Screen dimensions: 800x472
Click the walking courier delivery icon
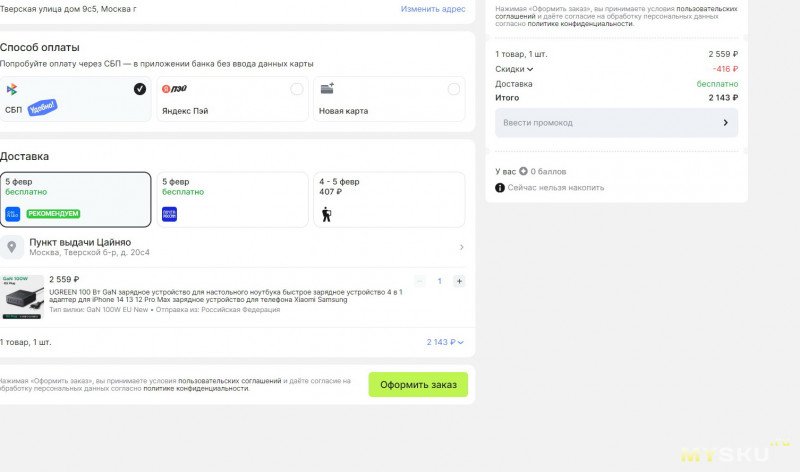[327, 213]
